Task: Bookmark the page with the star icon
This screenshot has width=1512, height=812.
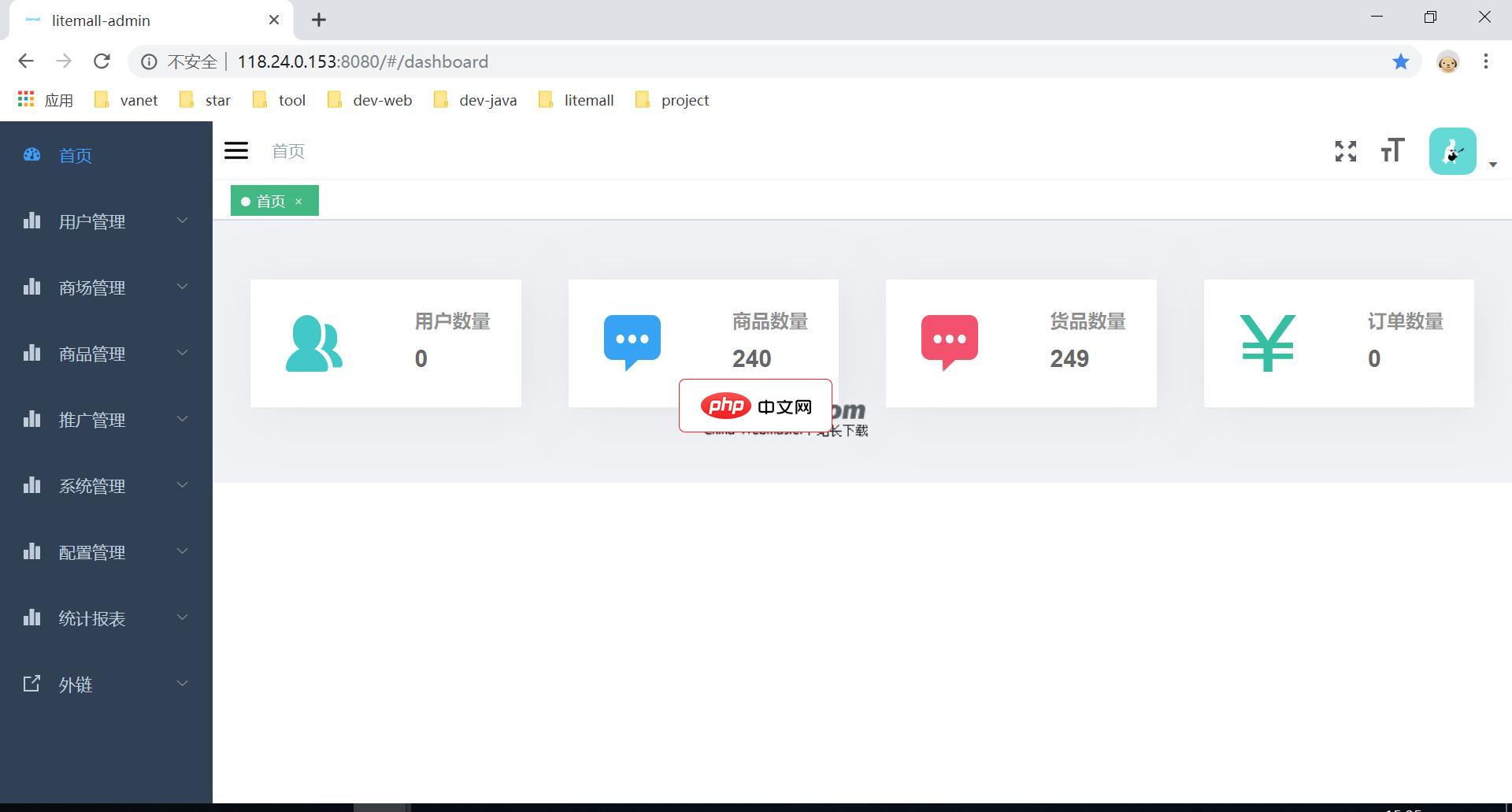Action: point(1401,61)
